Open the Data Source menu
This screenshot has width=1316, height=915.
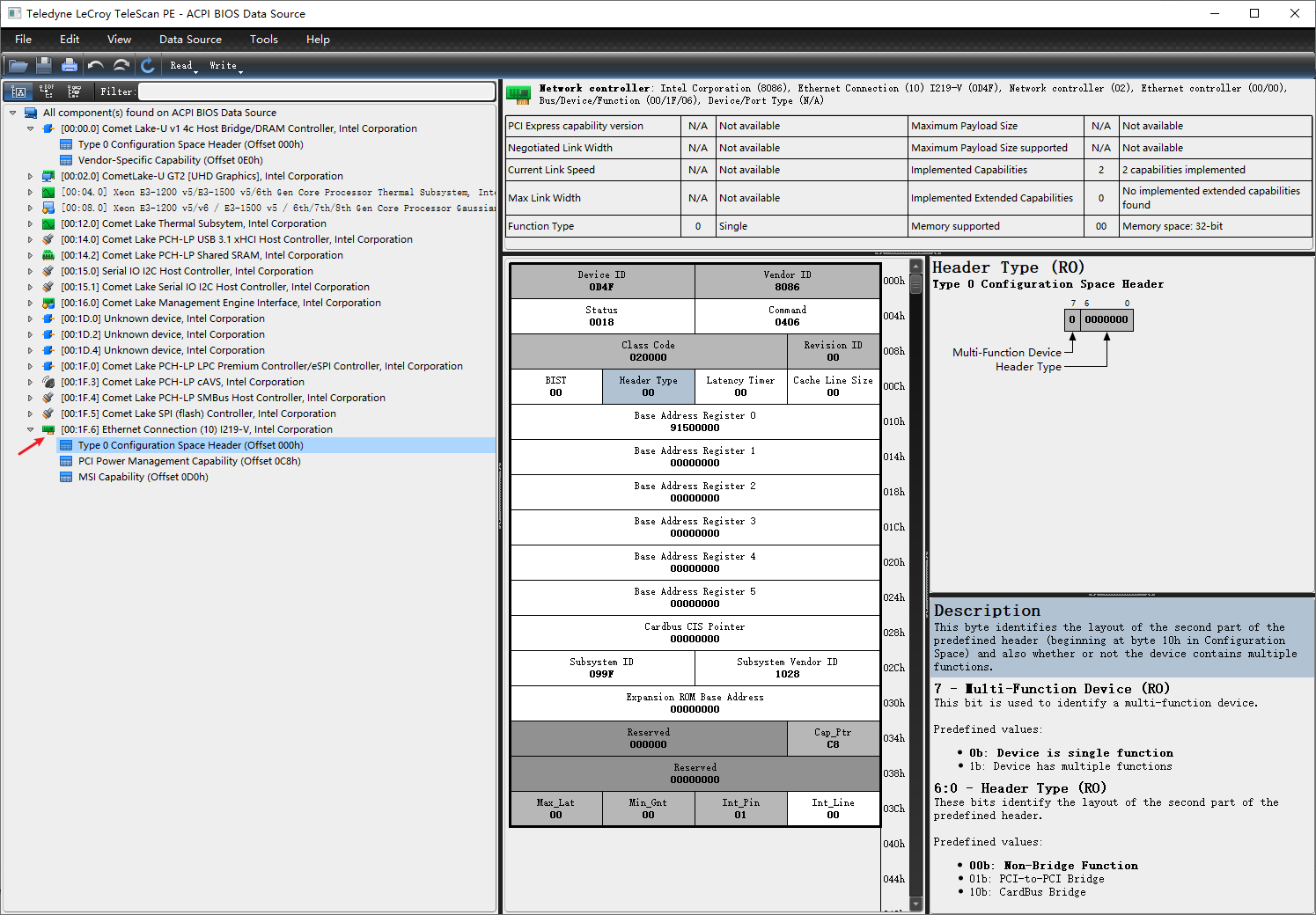click(190, 40)
